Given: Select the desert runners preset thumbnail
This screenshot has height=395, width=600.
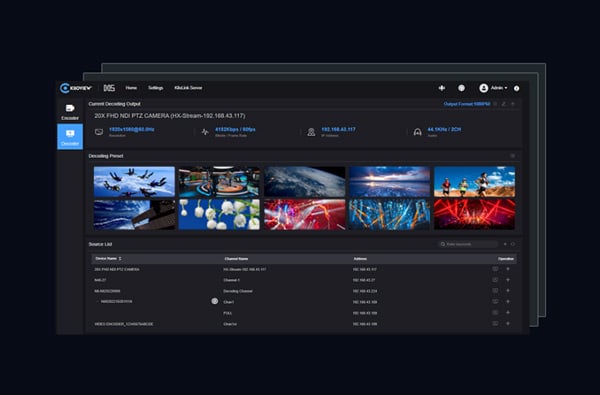Looking at the screenshot, I should pyautogui.click(x=474, y=181).
